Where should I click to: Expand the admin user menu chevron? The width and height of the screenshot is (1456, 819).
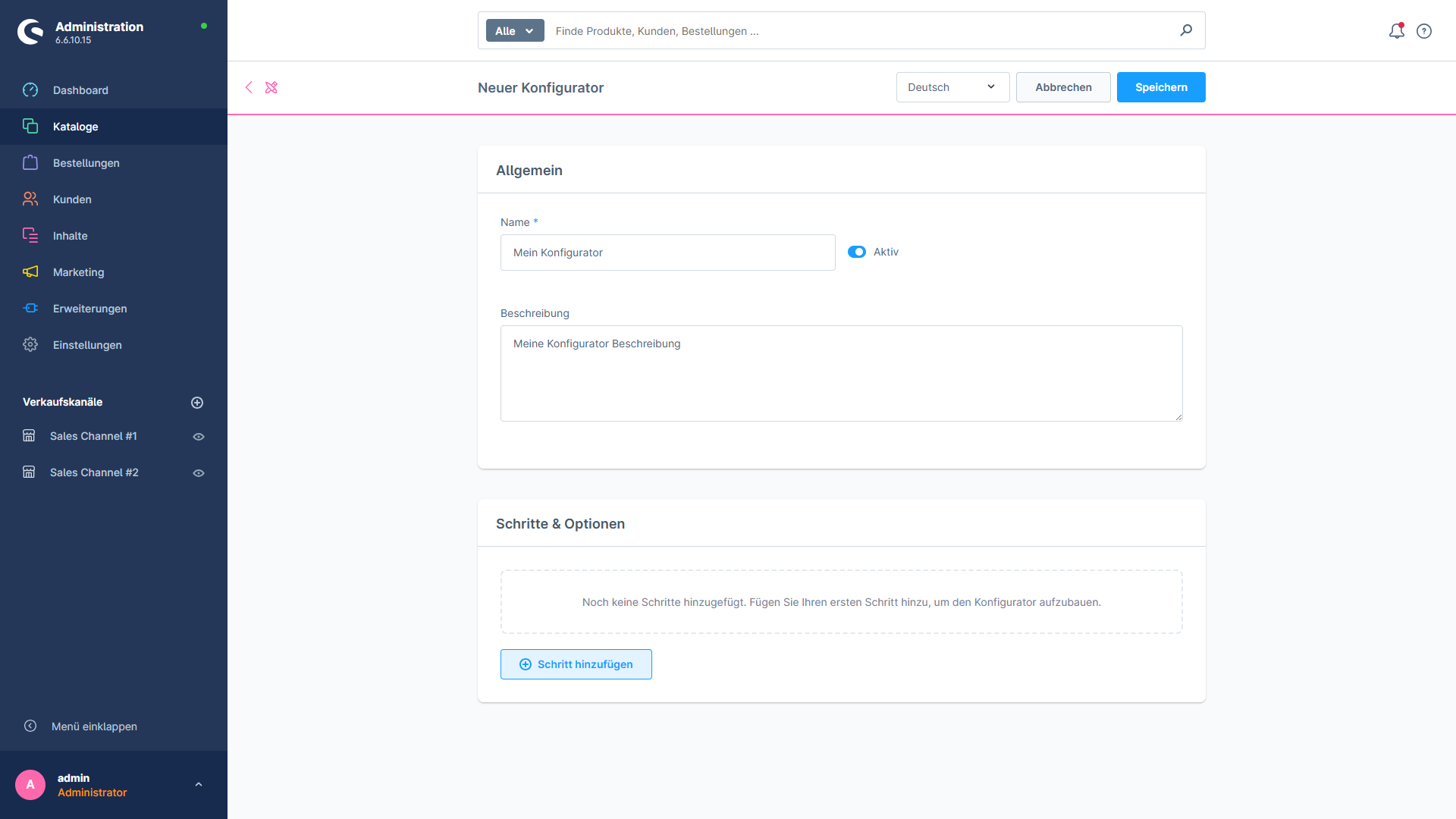[199, 784]
